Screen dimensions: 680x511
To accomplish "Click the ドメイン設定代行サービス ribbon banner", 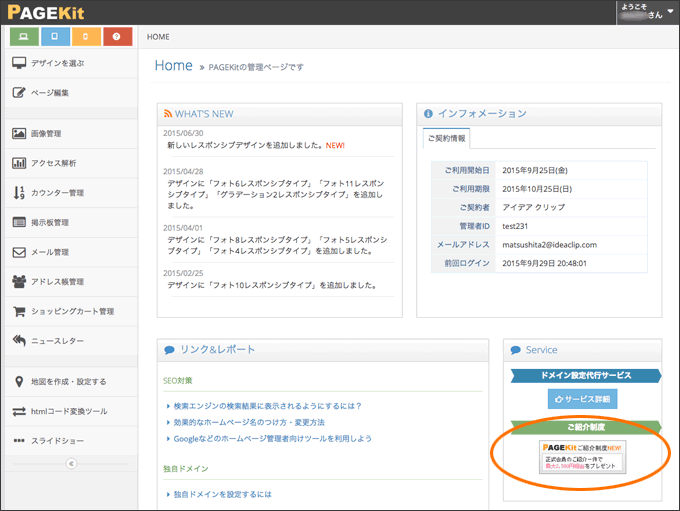I will point(586,376).
